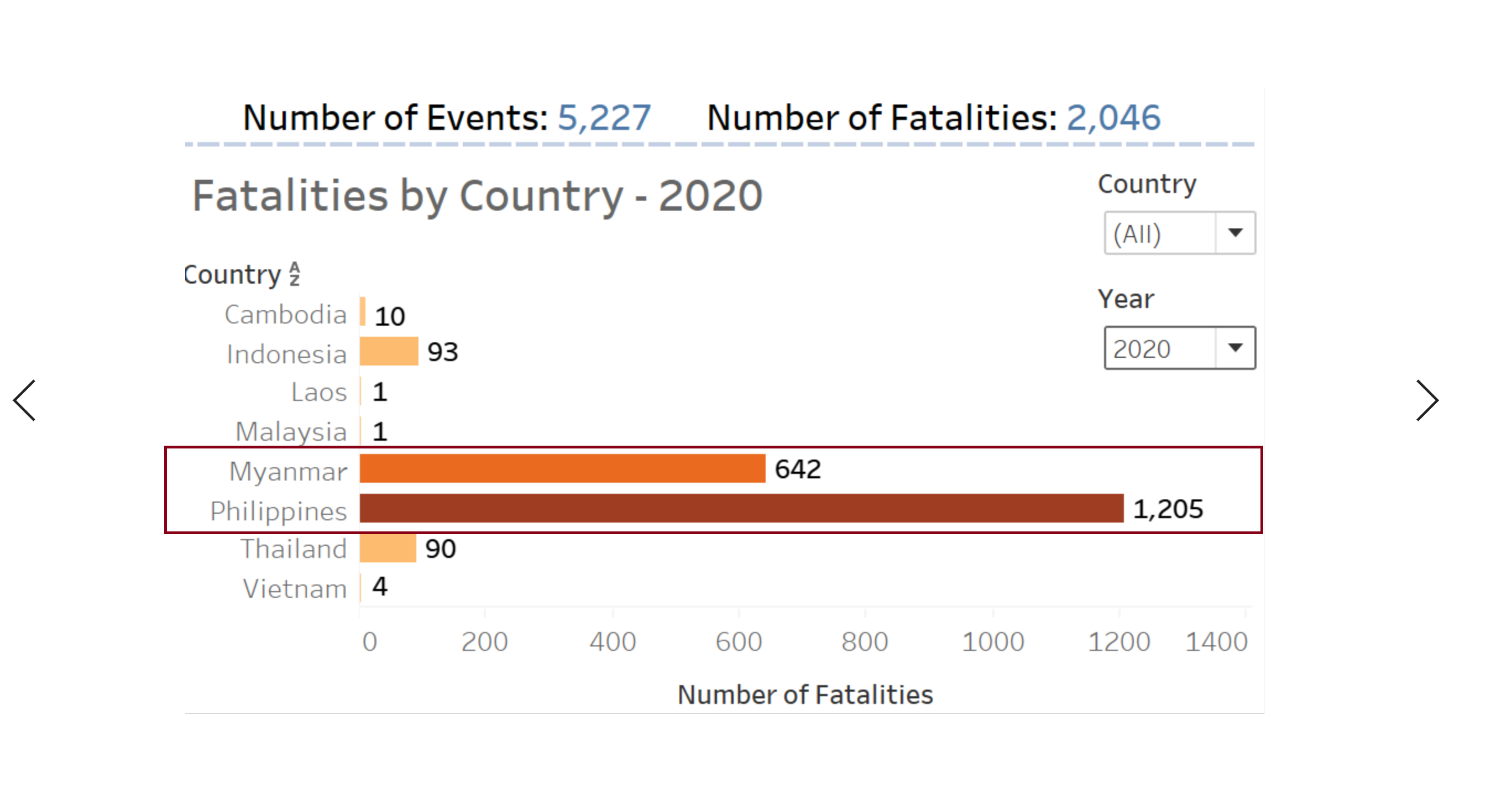Click the Number of Fatalities axis title
Screen dimensions: 1512x809
click(805, 695)
